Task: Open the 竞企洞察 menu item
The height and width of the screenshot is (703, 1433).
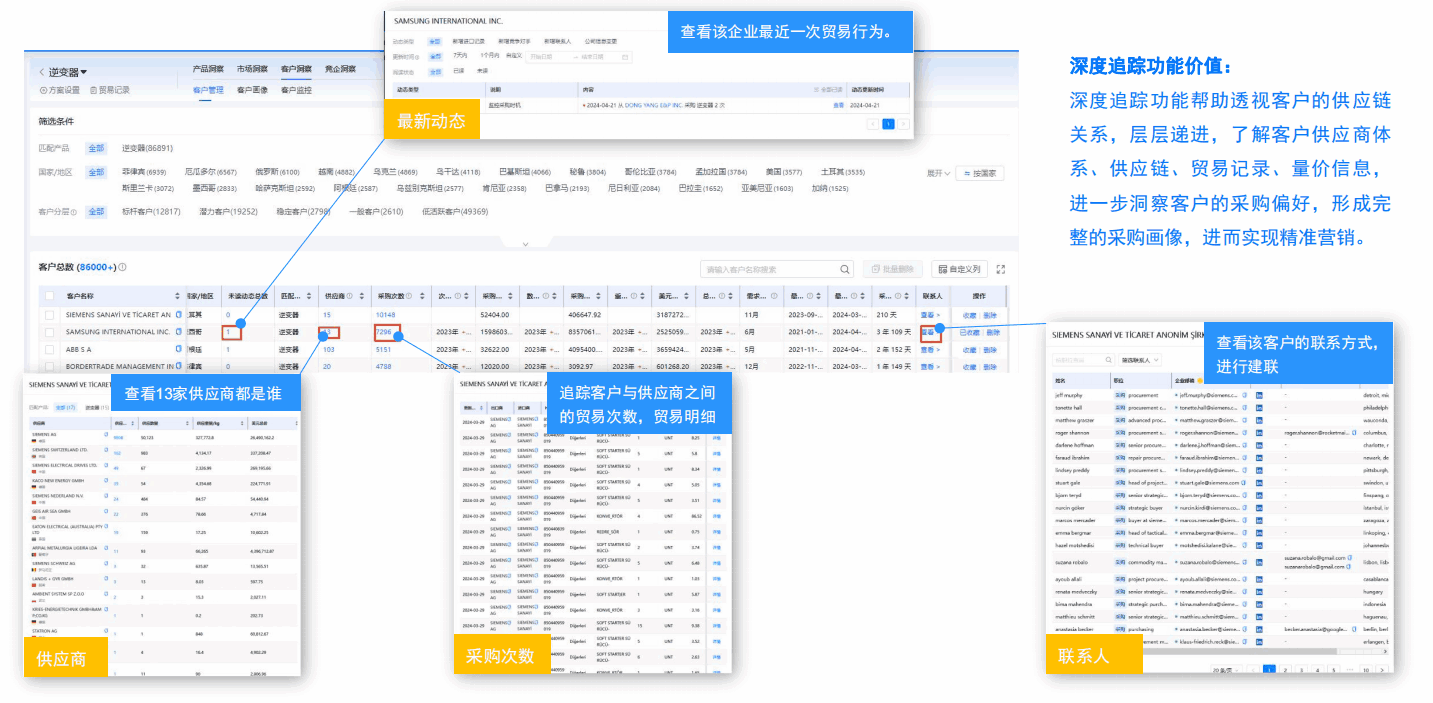Action: tap(338, 69)
